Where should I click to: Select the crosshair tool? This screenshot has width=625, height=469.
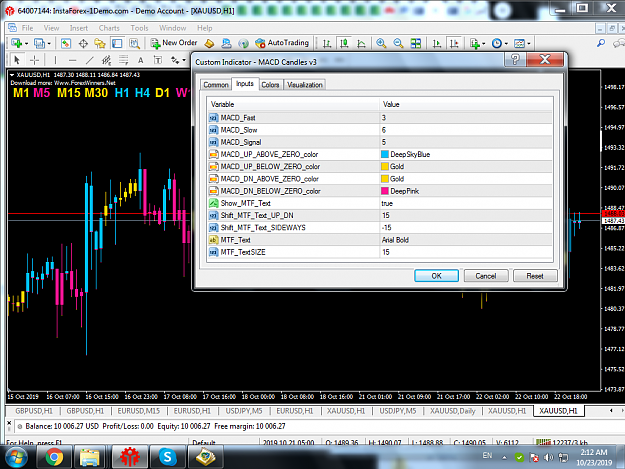[x=35, y=60]
